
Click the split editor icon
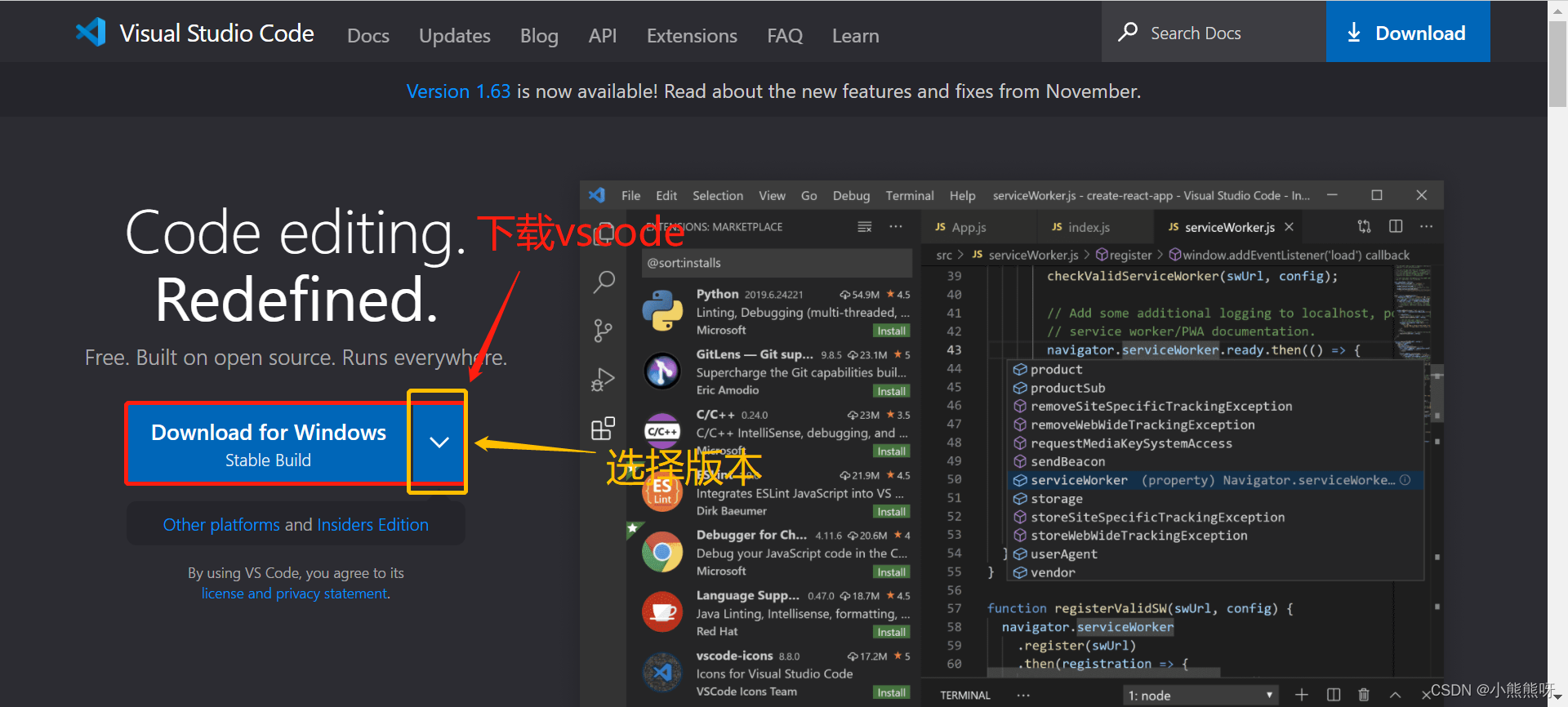[x=1396, y=226]
